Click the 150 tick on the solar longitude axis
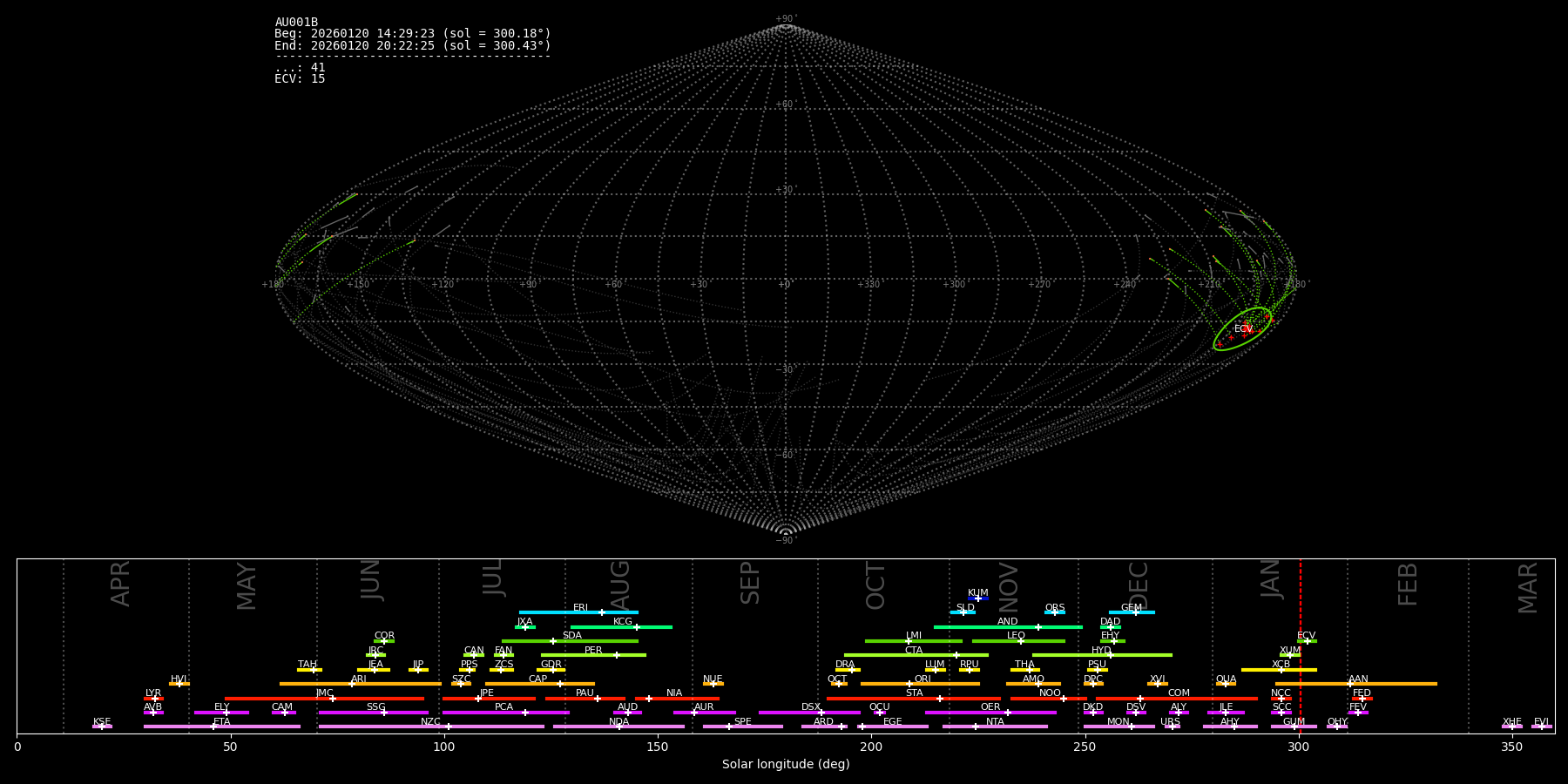Screen dimensions: 1568x784 [658, 747]
